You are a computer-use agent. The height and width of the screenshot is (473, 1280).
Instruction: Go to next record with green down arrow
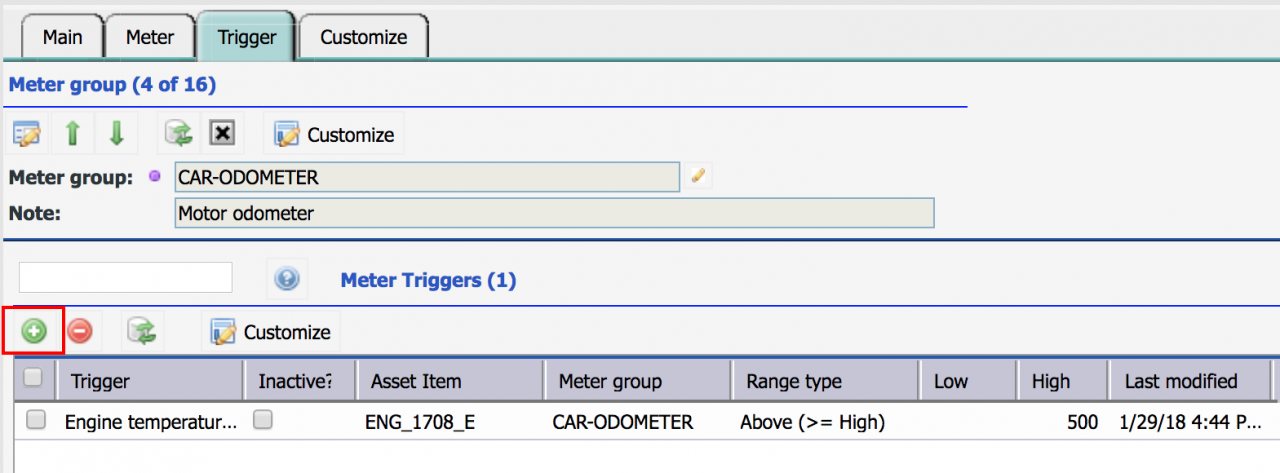[x=116, y=134]
